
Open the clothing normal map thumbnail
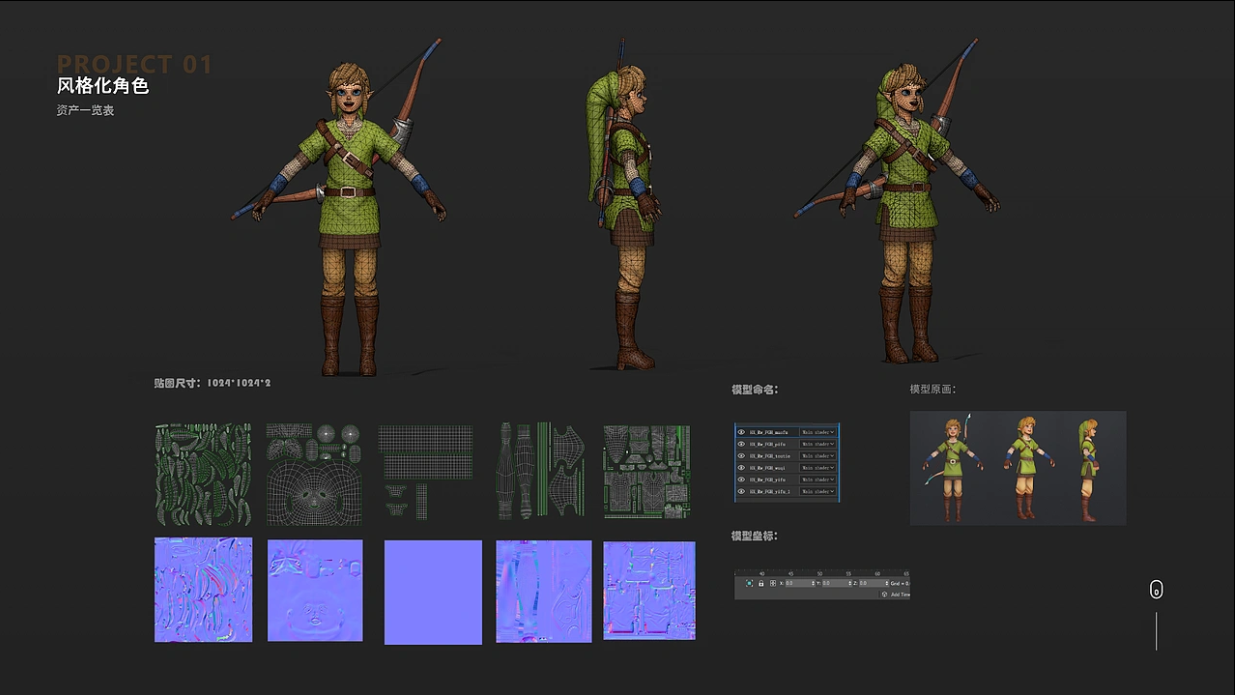tap(649, 590)
